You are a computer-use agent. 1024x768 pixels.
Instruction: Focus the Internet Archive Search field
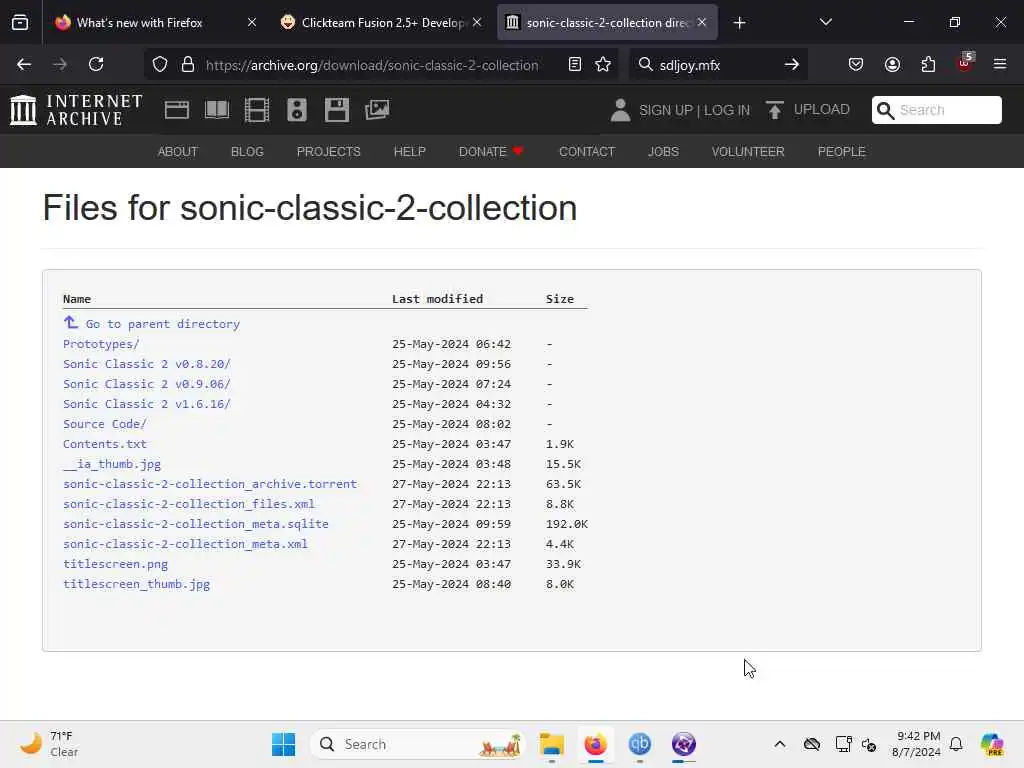point(936,110)
